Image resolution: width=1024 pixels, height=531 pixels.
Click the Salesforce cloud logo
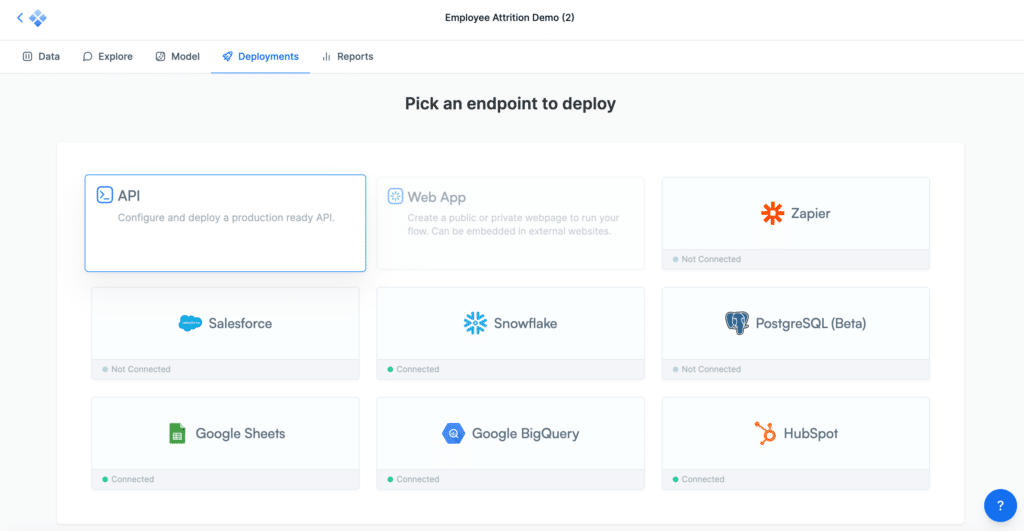190,323
